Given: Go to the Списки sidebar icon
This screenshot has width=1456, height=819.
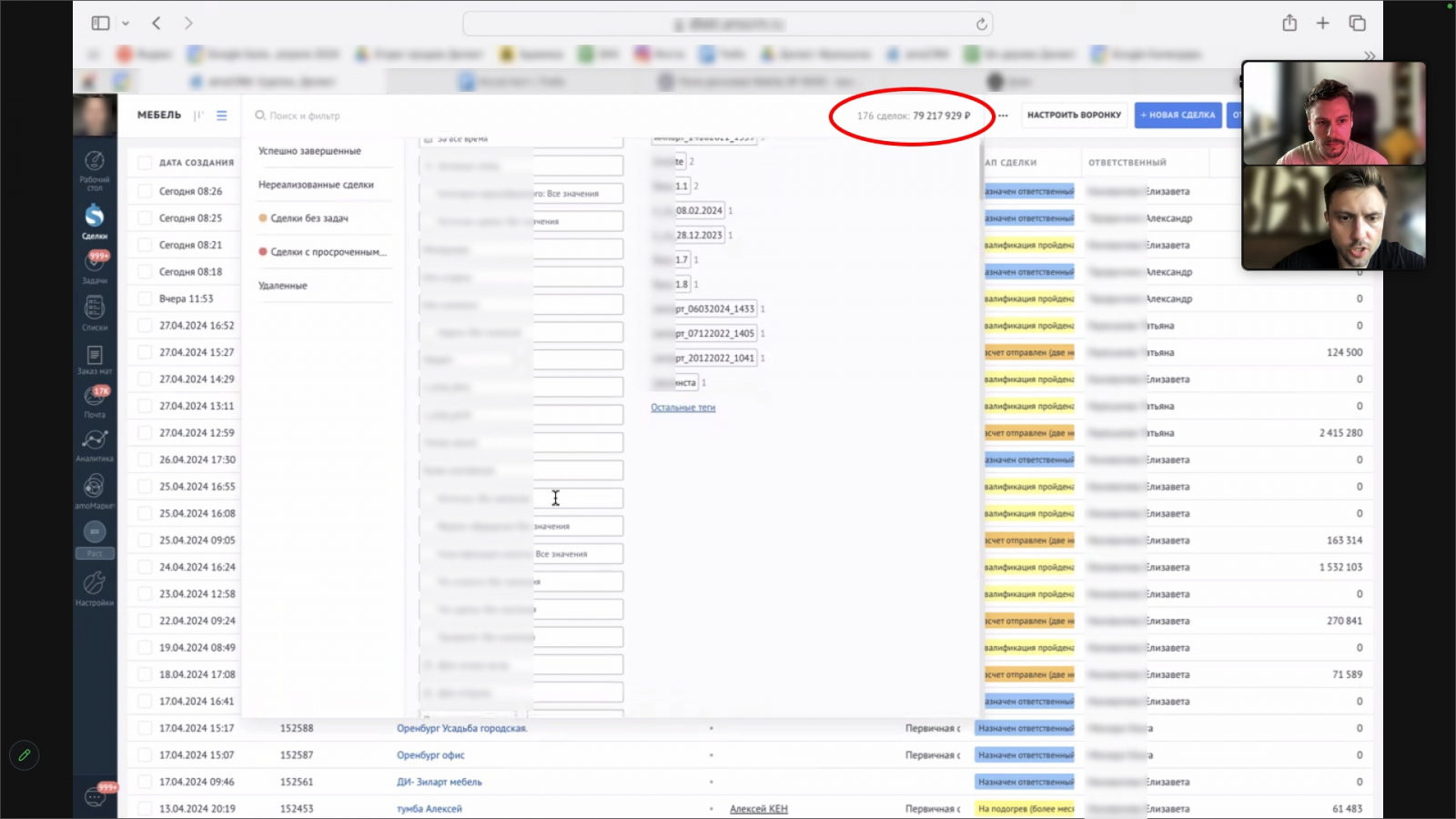Looking at the screenshot, I should (x=95, y=309).
